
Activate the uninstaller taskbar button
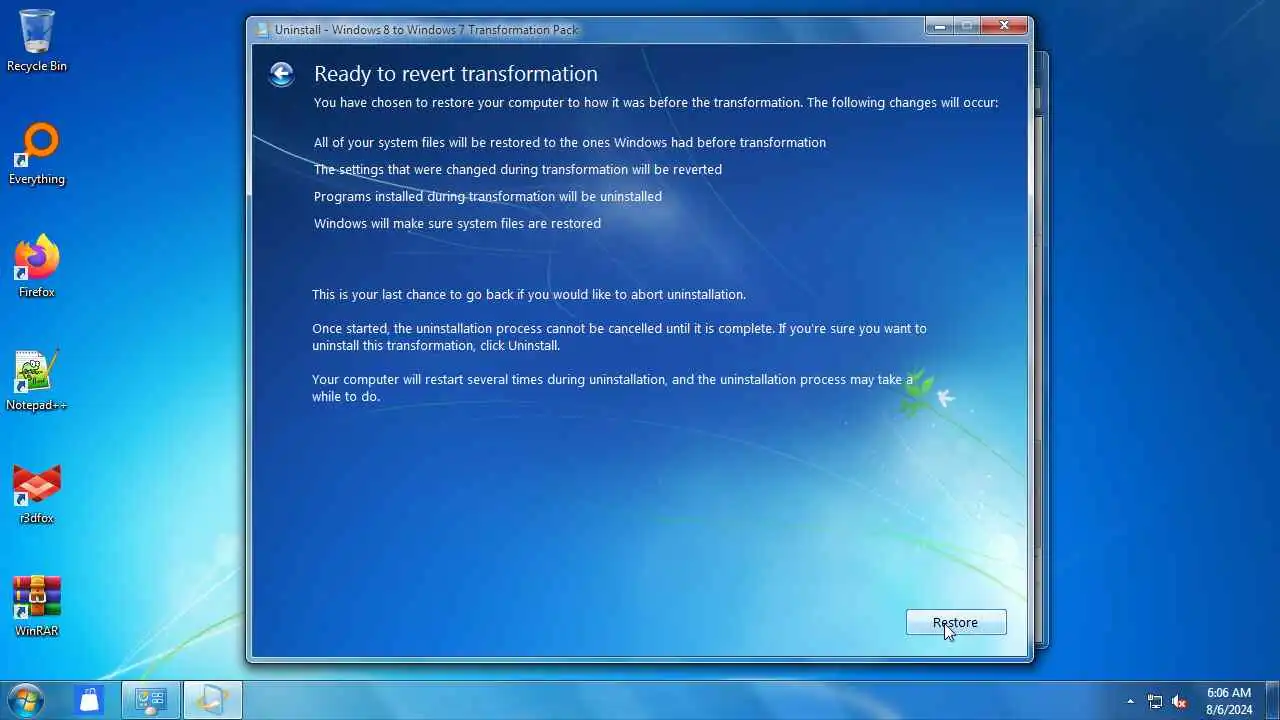click(213, 700)
